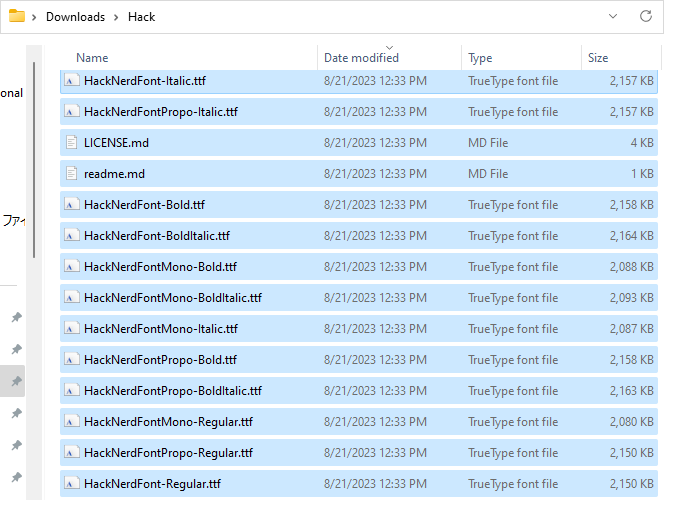Select the file name HackNerdFontPropo-Italic.ttf
This screenshot has width=673, height=505.
[161, 112]
